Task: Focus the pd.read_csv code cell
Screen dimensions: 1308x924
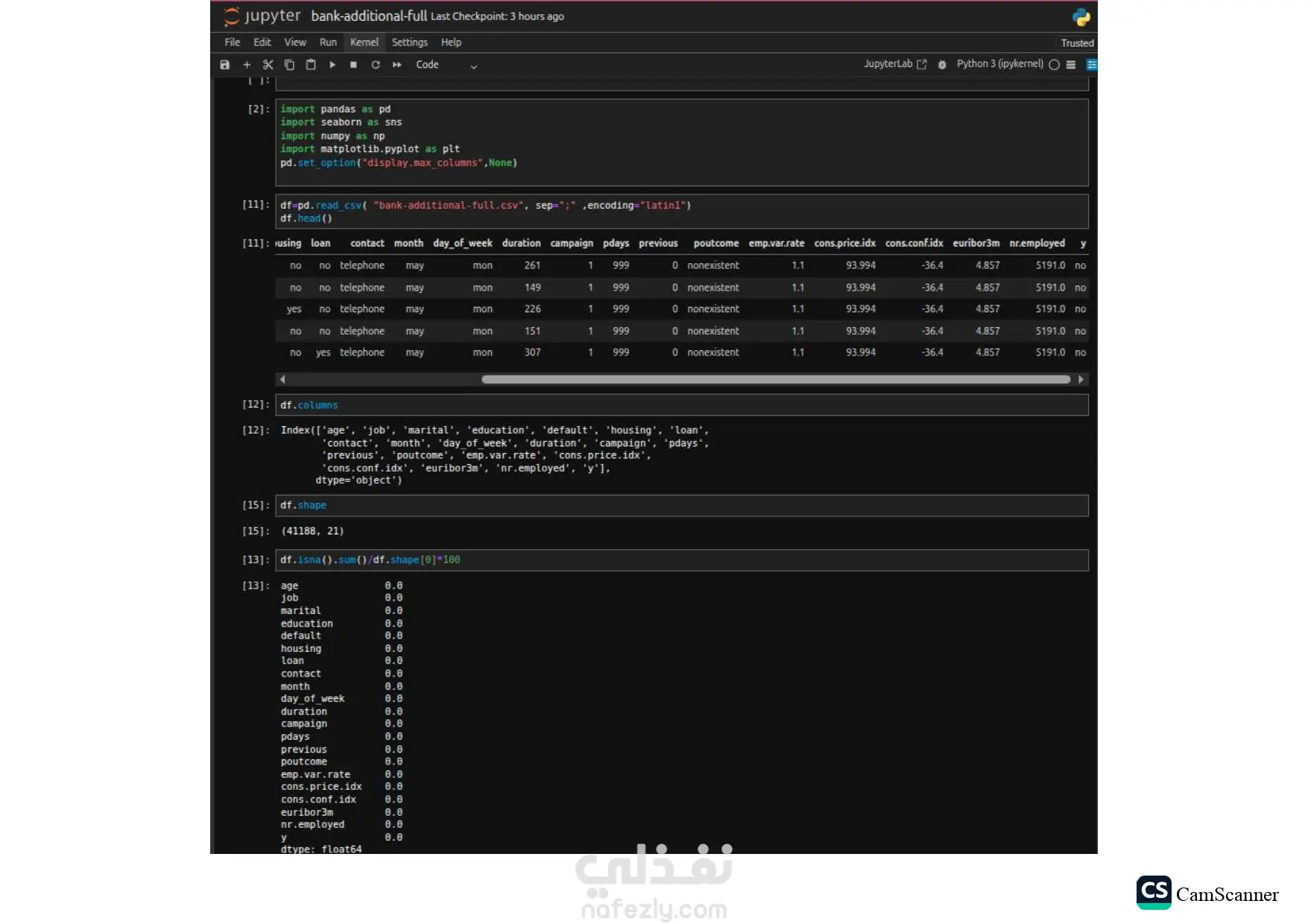Action: tap(682, 212)
